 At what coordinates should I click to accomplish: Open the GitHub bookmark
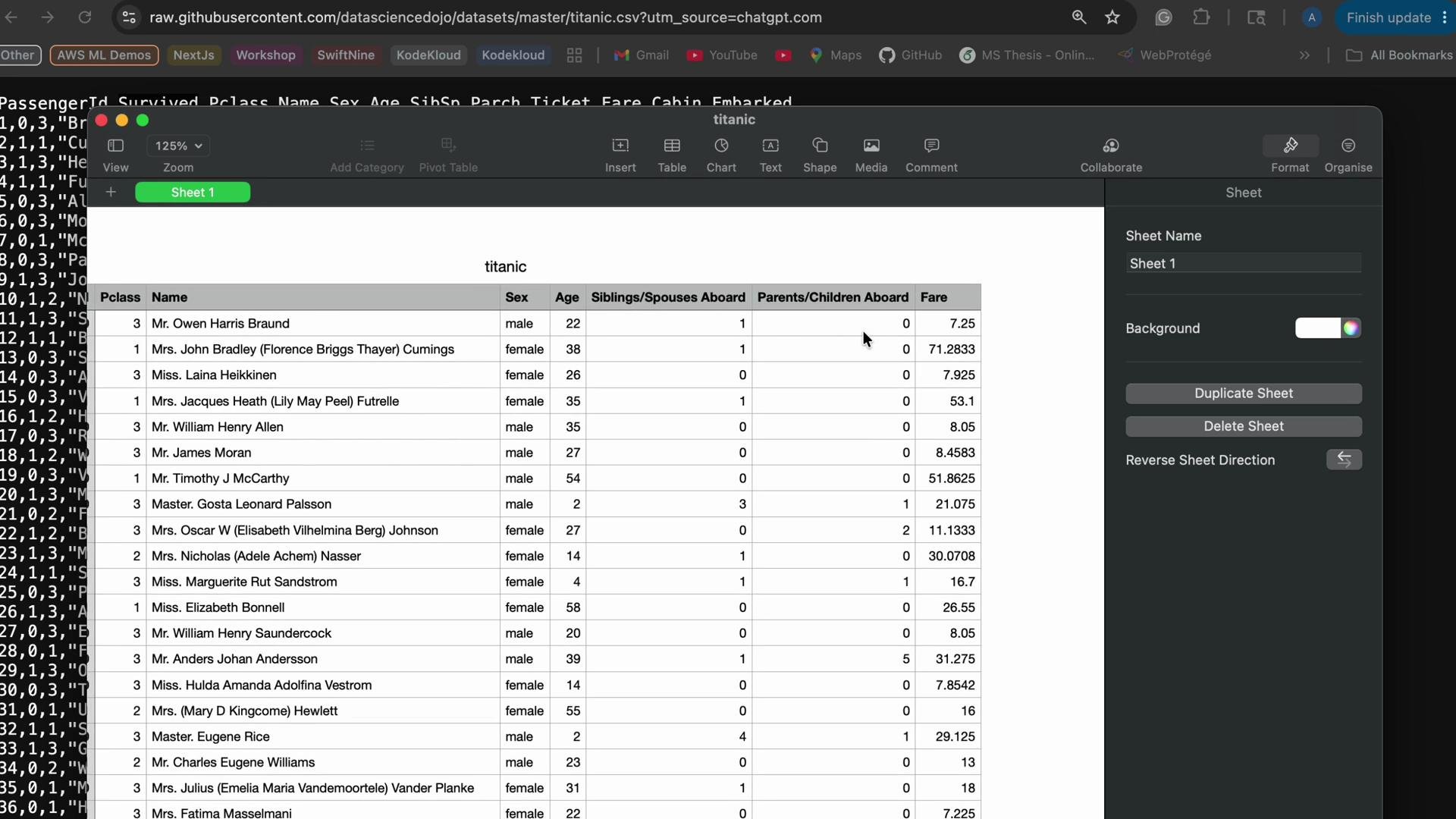pyautogui.click(x=911, y=55)
